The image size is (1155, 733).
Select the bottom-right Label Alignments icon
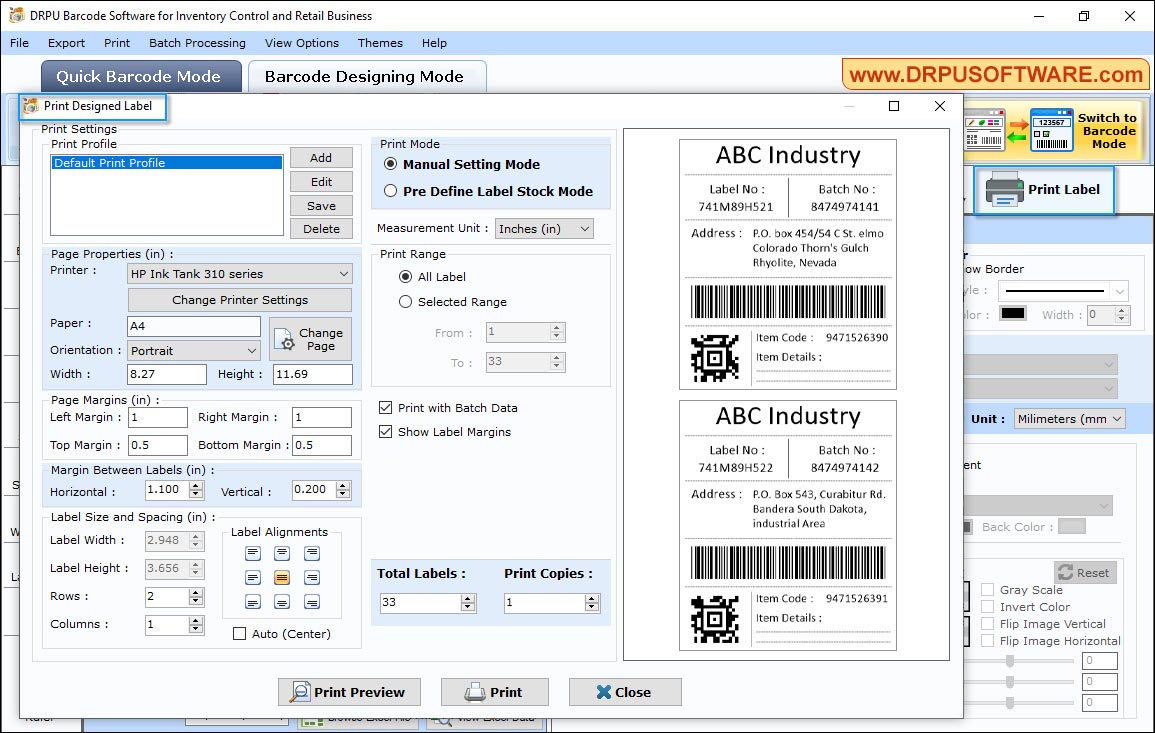(x=311, y=602)
